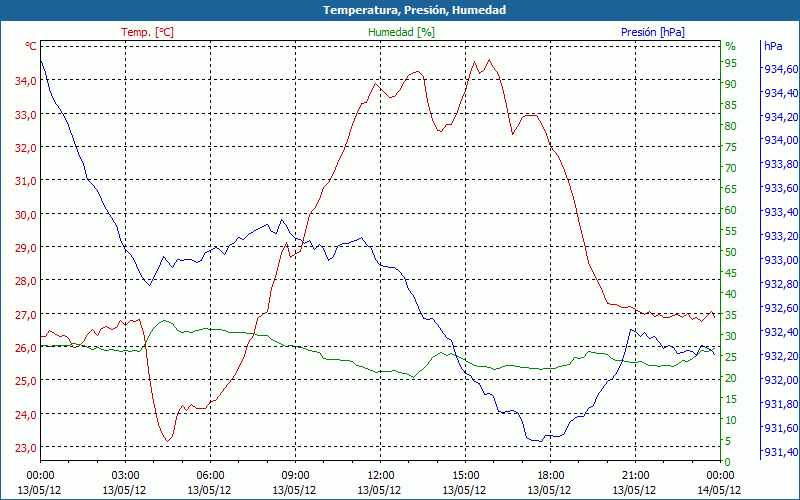800x500 pixels.
Task: Select the red 'Temp. [°C]' legend label
Action: coord(147,32)
